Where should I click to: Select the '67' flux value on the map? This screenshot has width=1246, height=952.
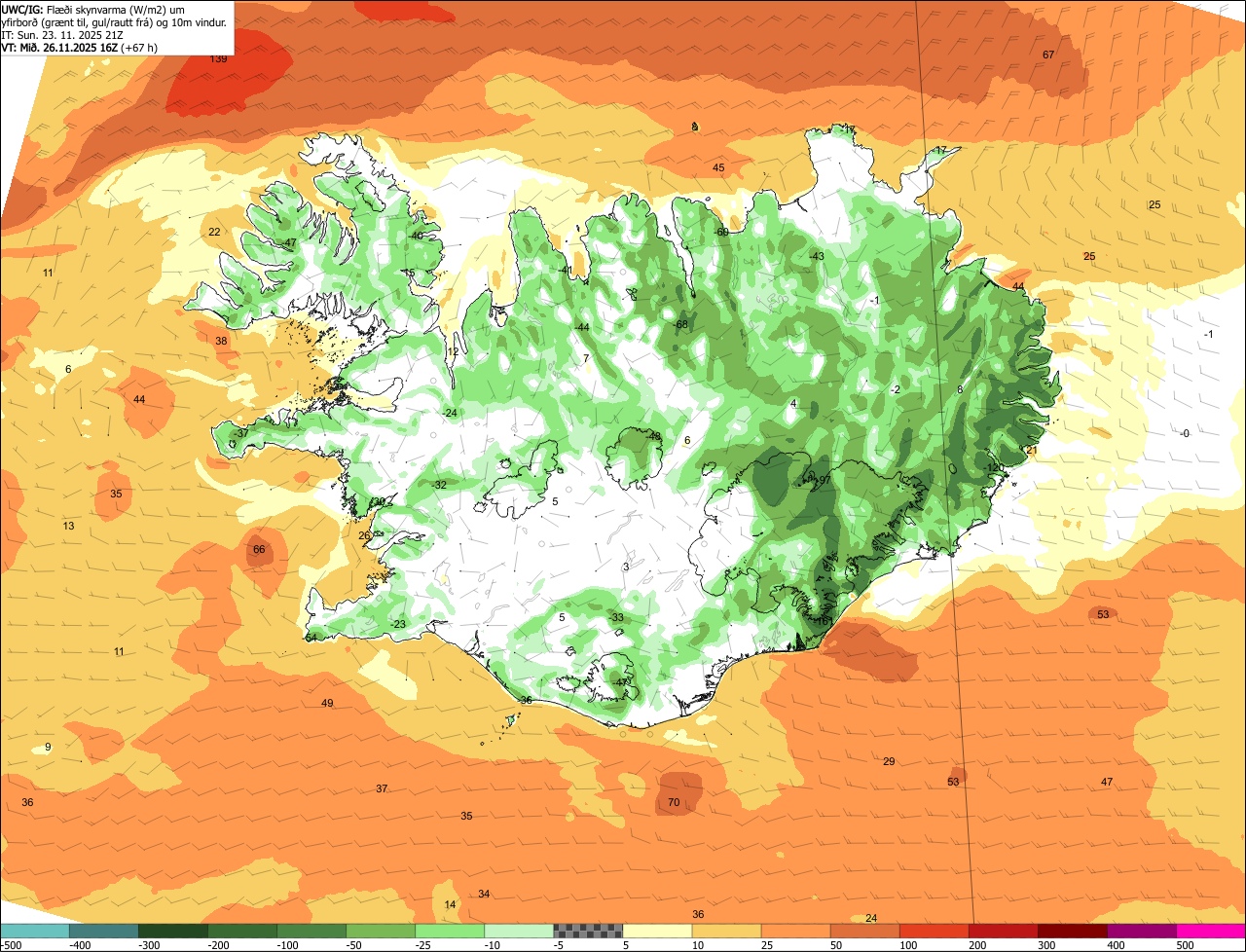1048,55
